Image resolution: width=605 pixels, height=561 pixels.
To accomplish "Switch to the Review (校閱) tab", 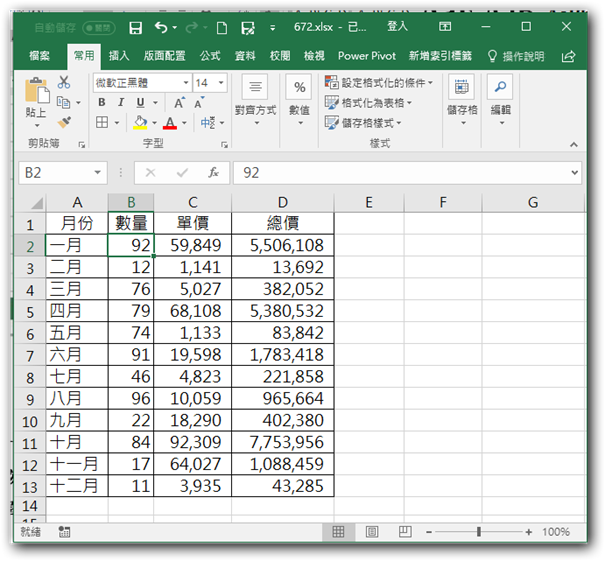I will (280, 56).
